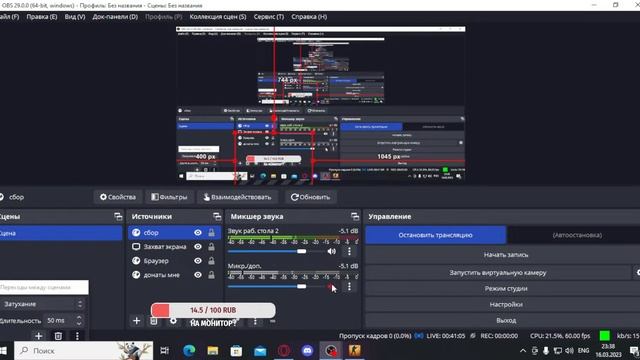
Task: Click the globe icon of Браузер source
Action: pos(136,261)
